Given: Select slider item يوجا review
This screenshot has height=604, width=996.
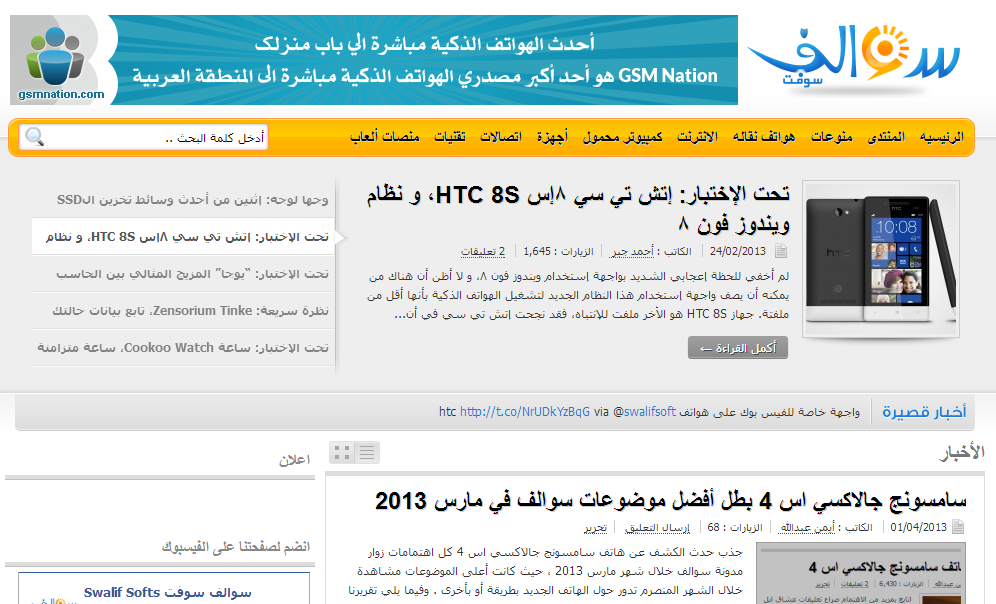Looking at the screenshot, I should pyautogui.click(x=192, y=274).
